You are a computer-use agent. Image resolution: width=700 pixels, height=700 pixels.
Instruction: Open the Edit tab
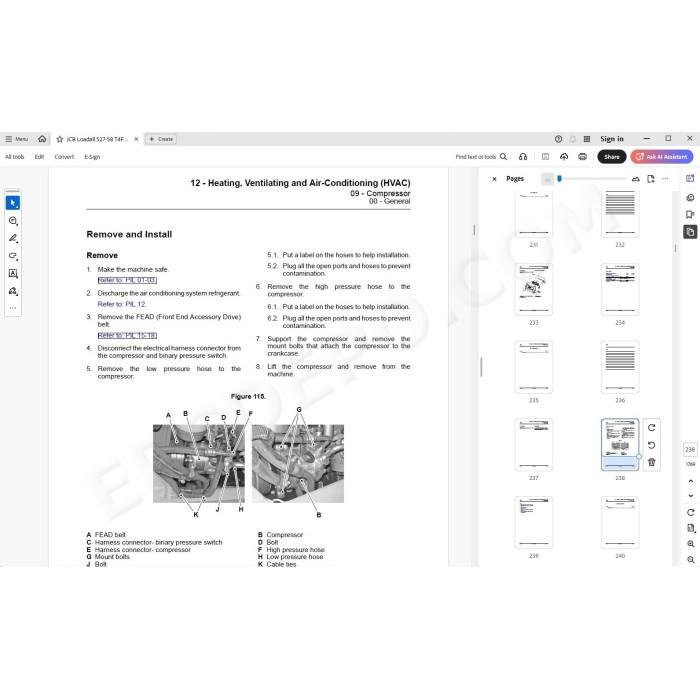coord(39,157)
